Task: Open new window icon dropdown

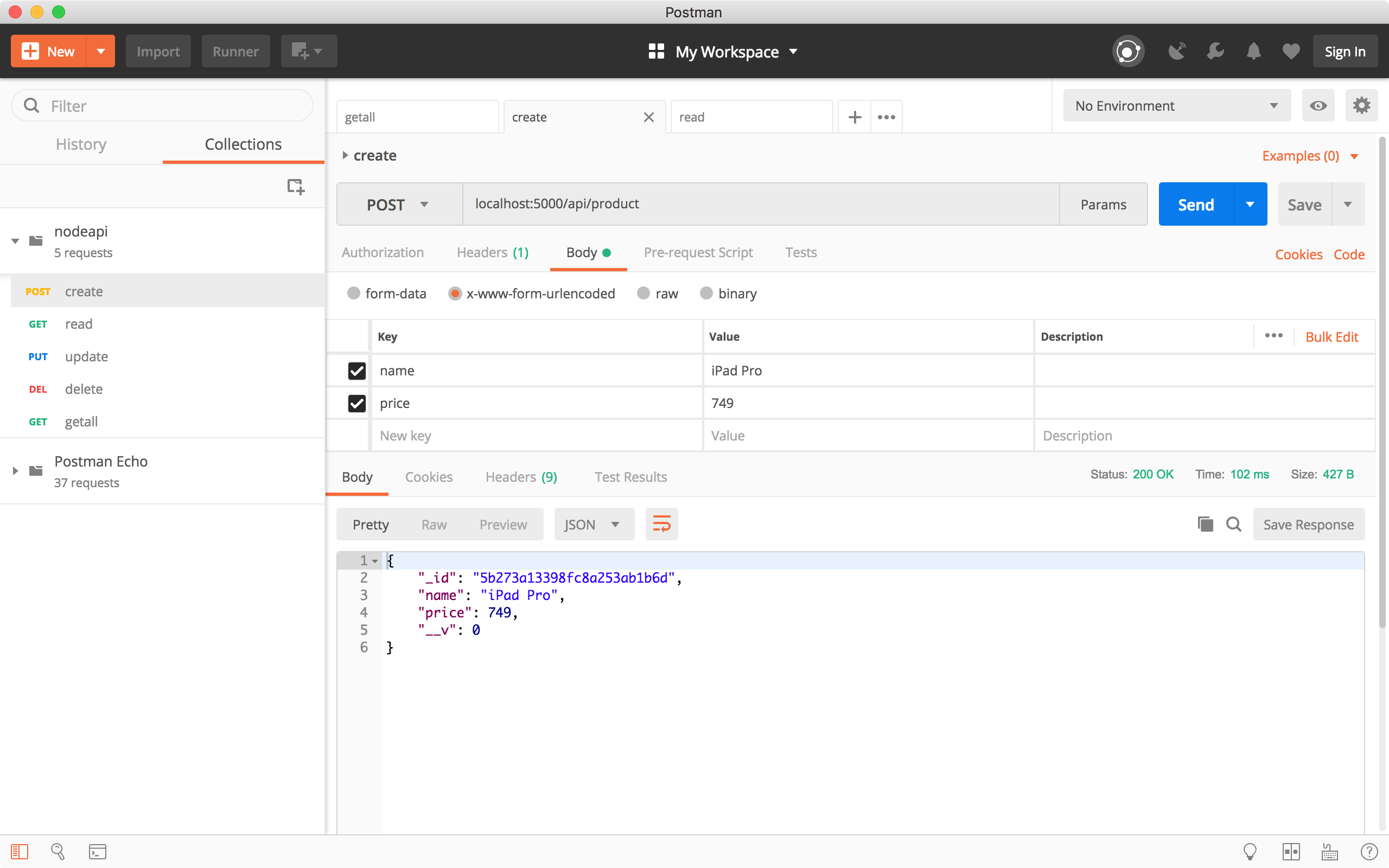Action: [x=308, y=51]
